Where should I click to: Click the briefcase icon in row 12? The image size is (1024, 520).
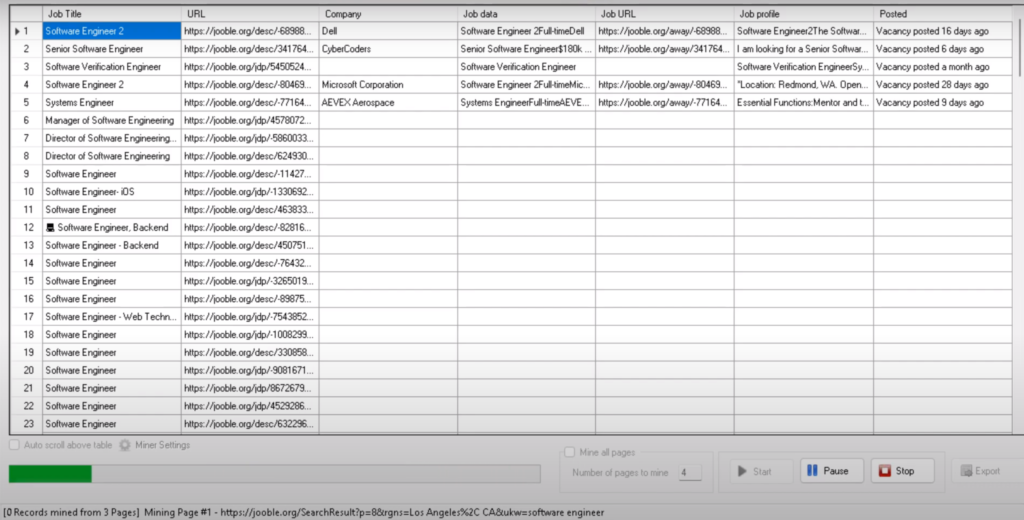[50, 228]
